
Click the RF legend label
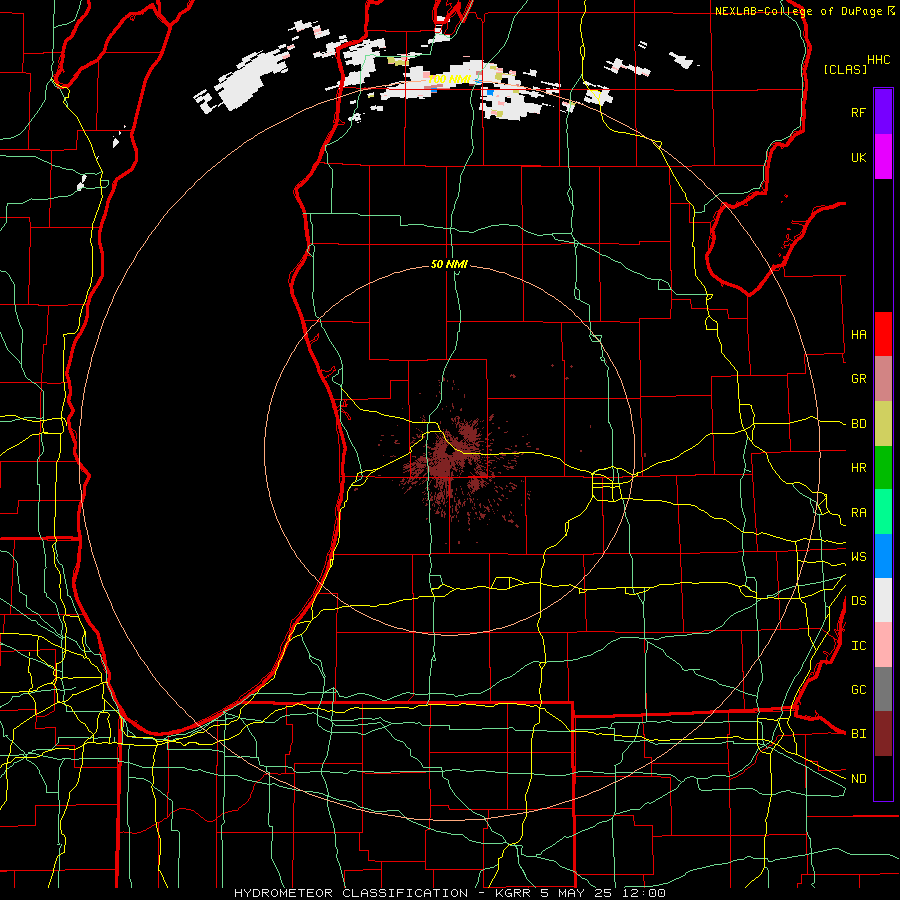(858, 112)
